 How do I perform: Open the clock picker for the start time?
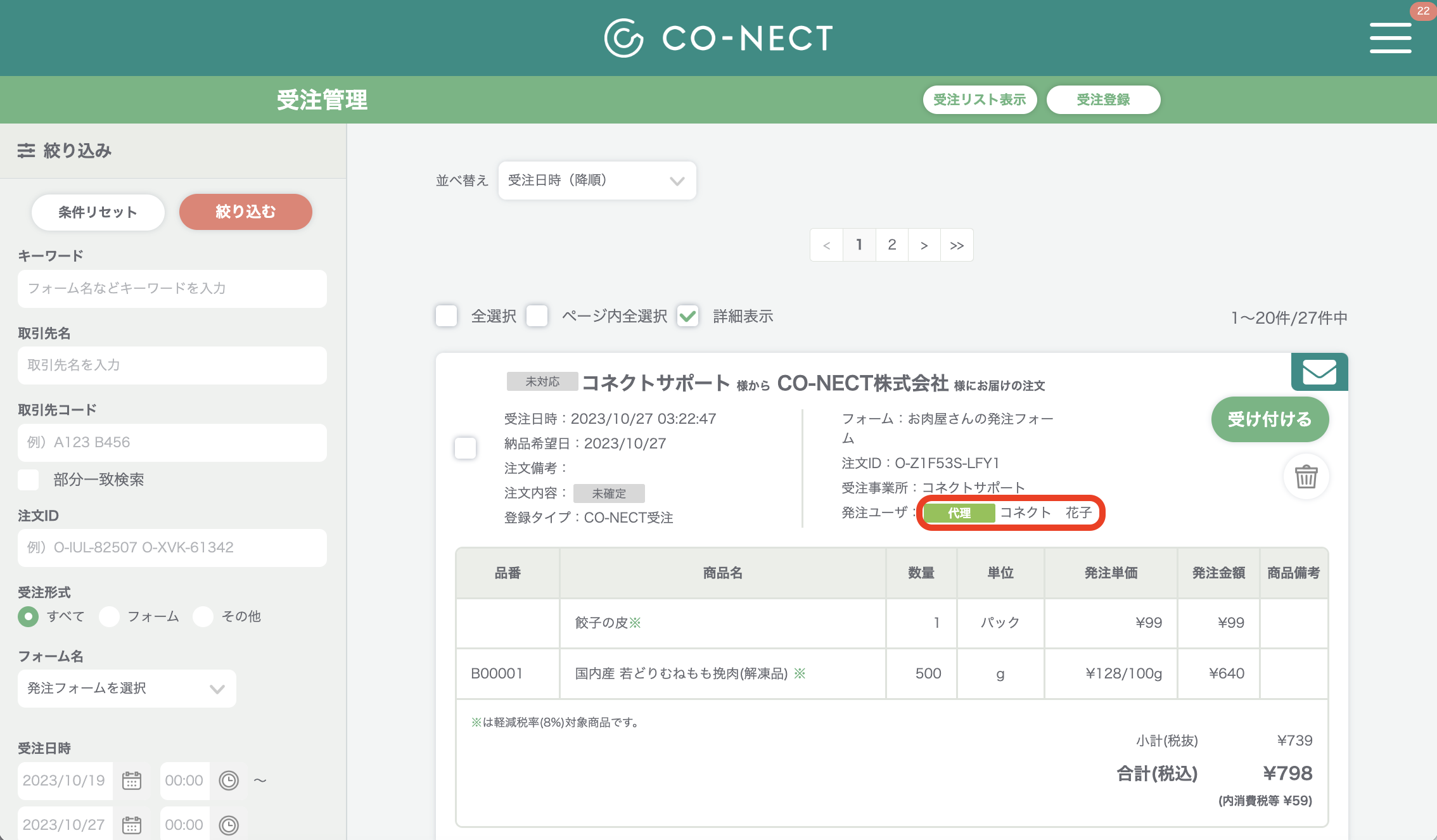(x=229, y=780)
